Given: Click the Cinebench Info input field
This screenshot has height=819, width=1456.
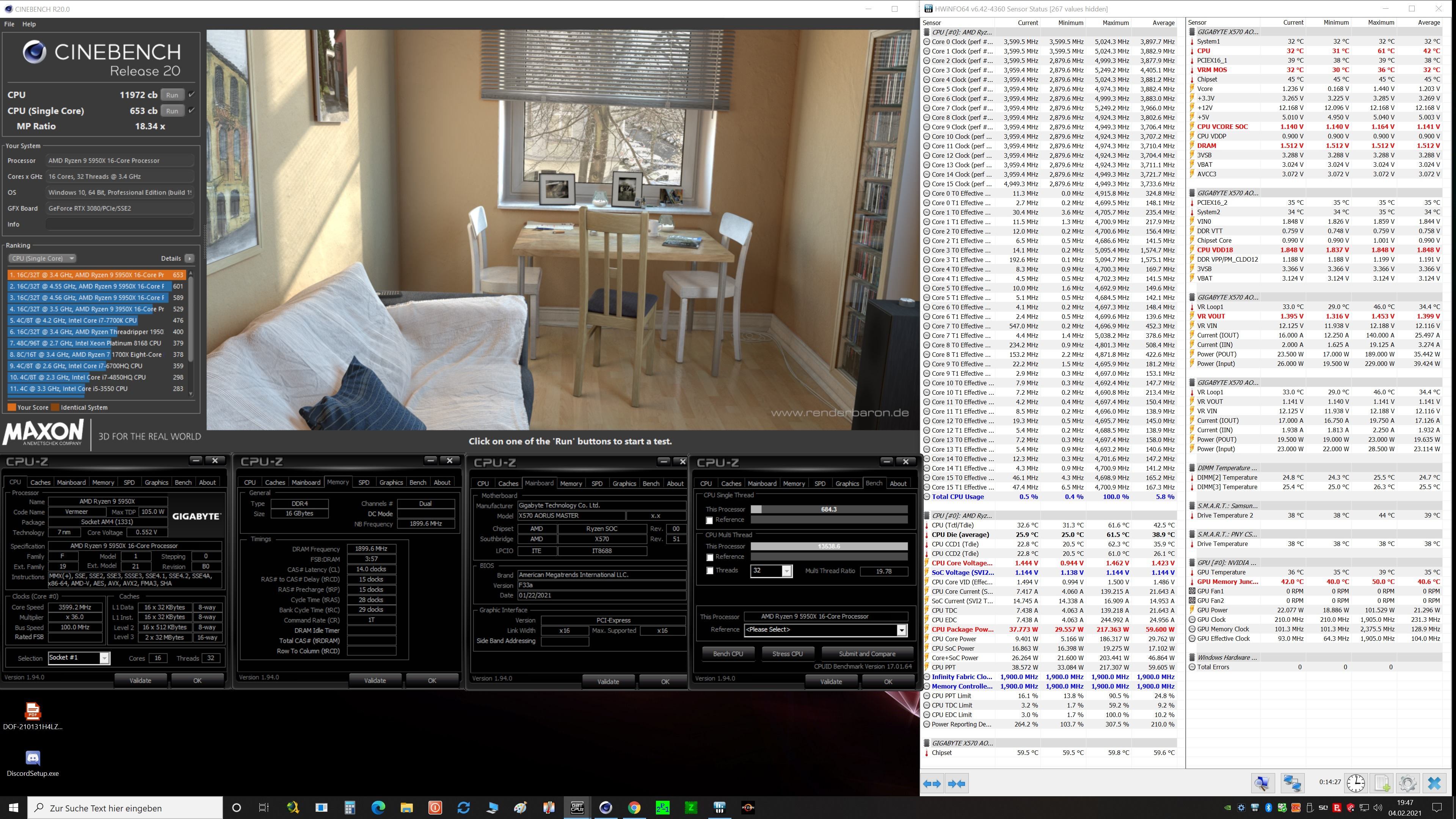Looking at the screenshot, I should point(120,224).
